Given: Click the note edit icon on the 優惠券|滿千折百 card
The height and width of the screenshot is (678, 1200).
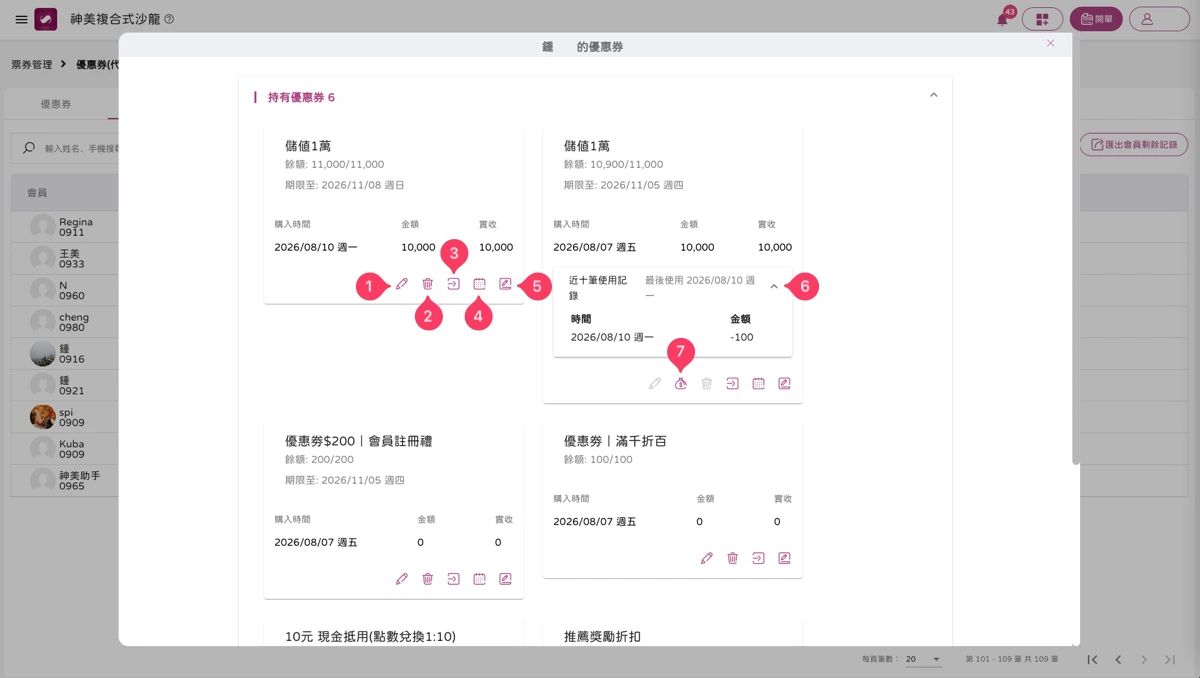Looking at the screenshot, I should (x=784, y=558).
